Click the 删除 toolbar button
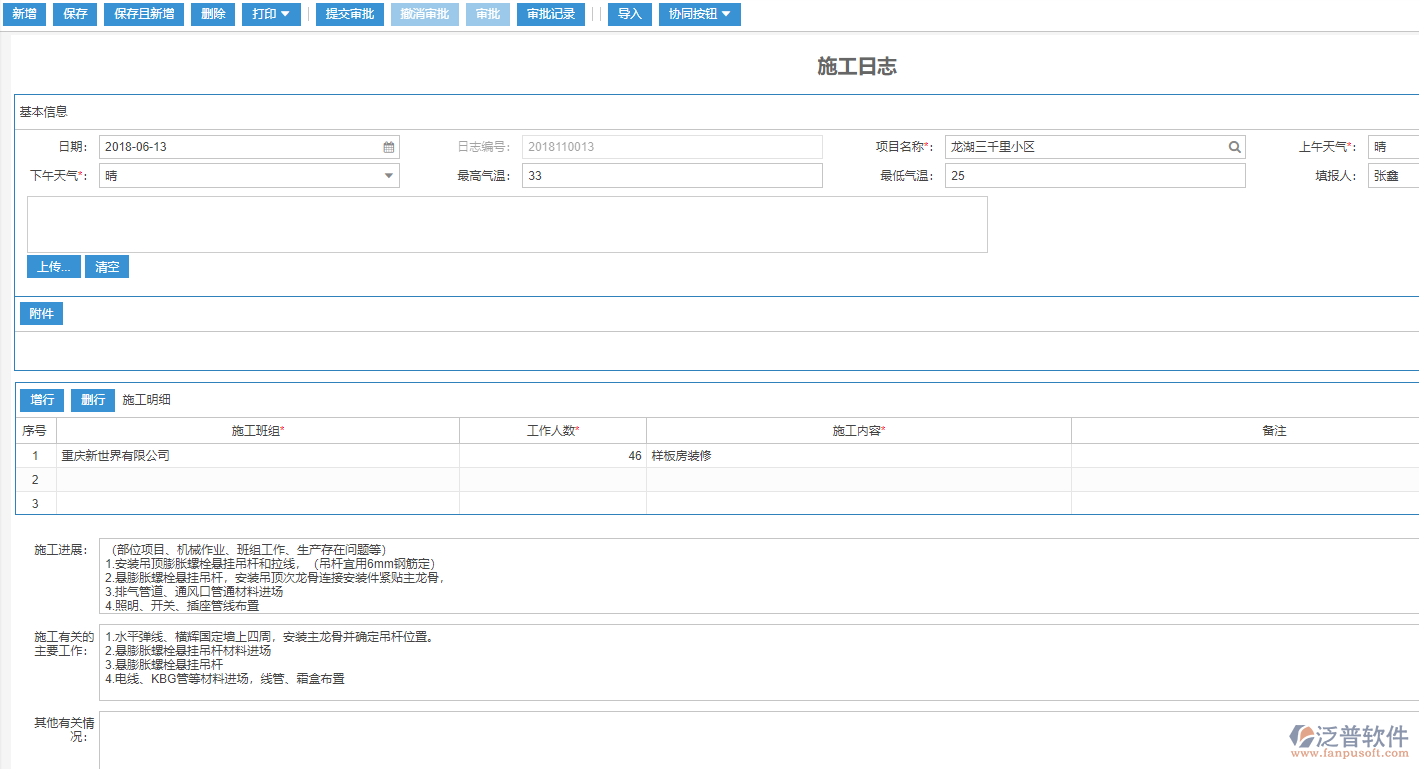The width and height of the screenshot is (1419, 769). click(x=213, y=14)
